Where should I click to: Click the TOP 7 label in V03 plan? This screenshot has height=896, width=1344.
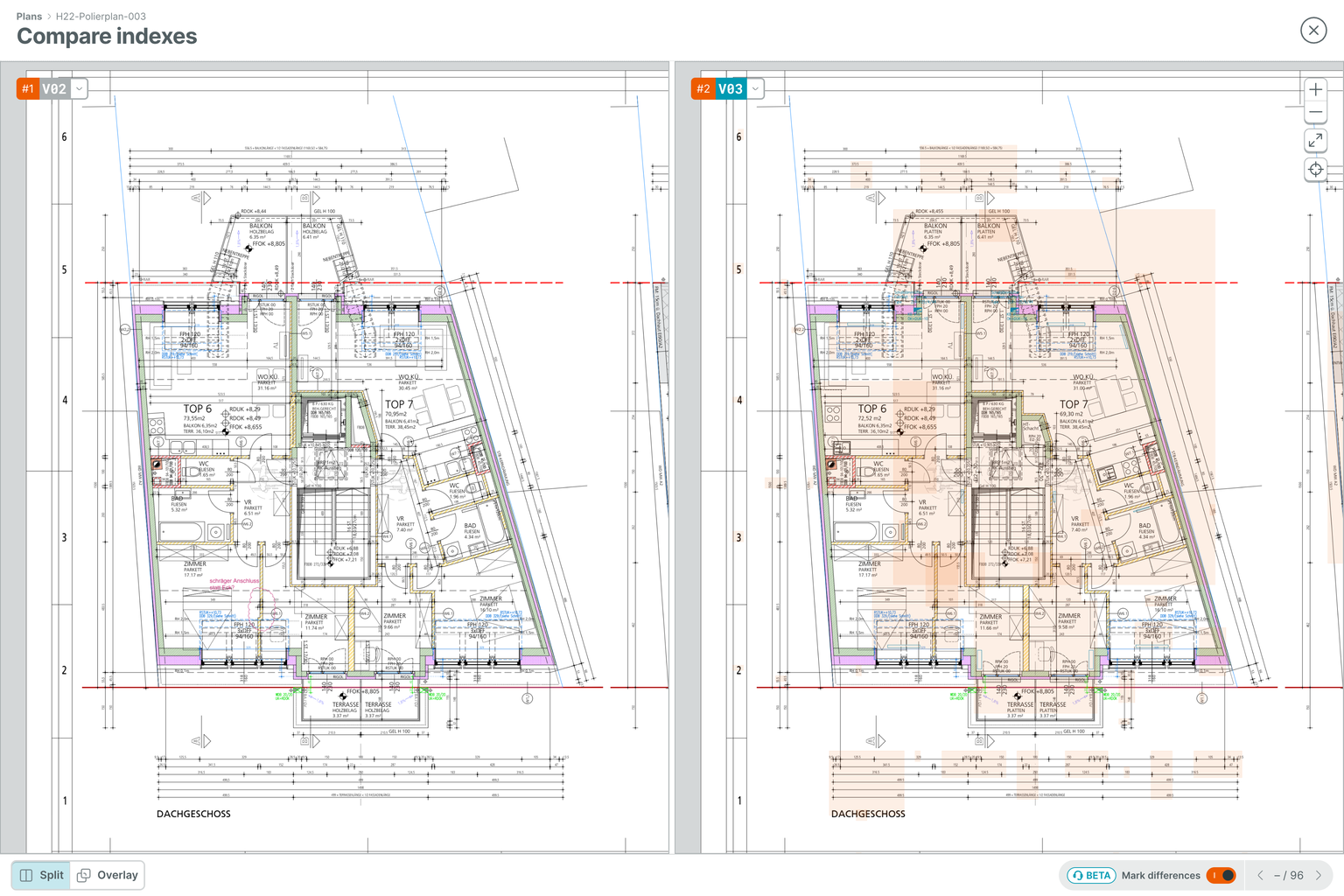point(1074,404)
